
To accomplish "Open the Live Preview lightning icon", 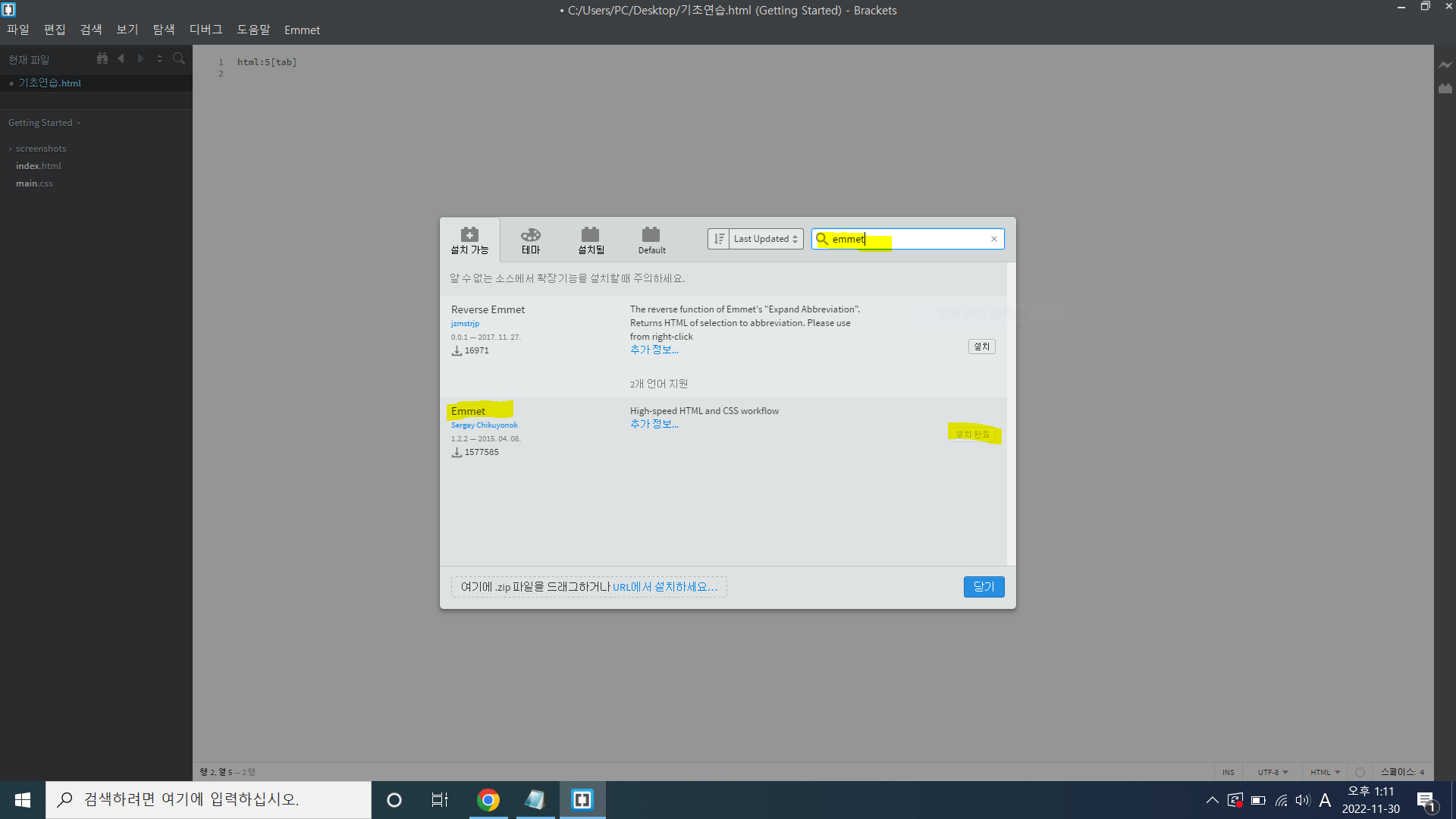I will [x=1445, y=65].
